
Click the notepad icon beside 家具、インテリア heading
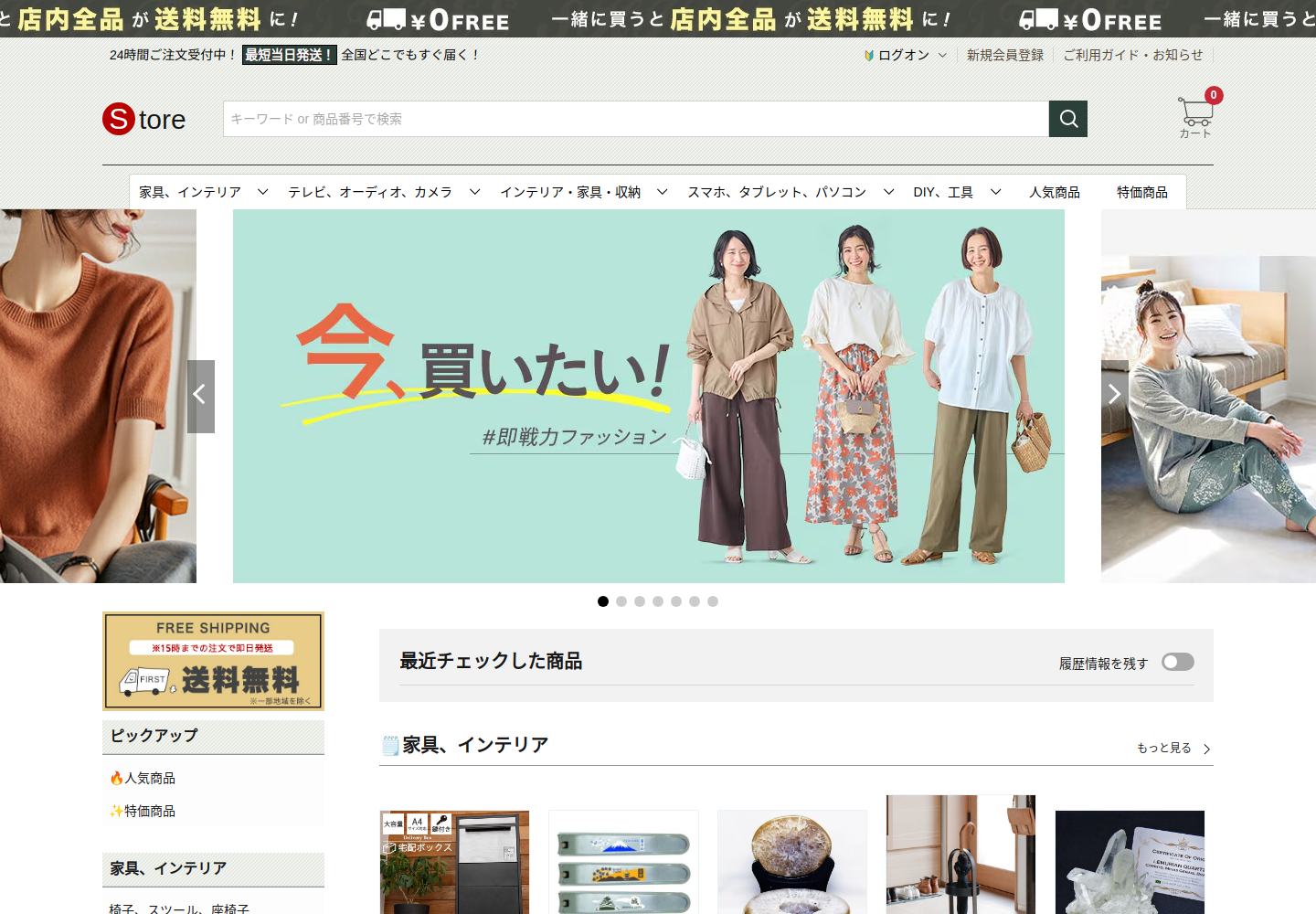[390, 746]
